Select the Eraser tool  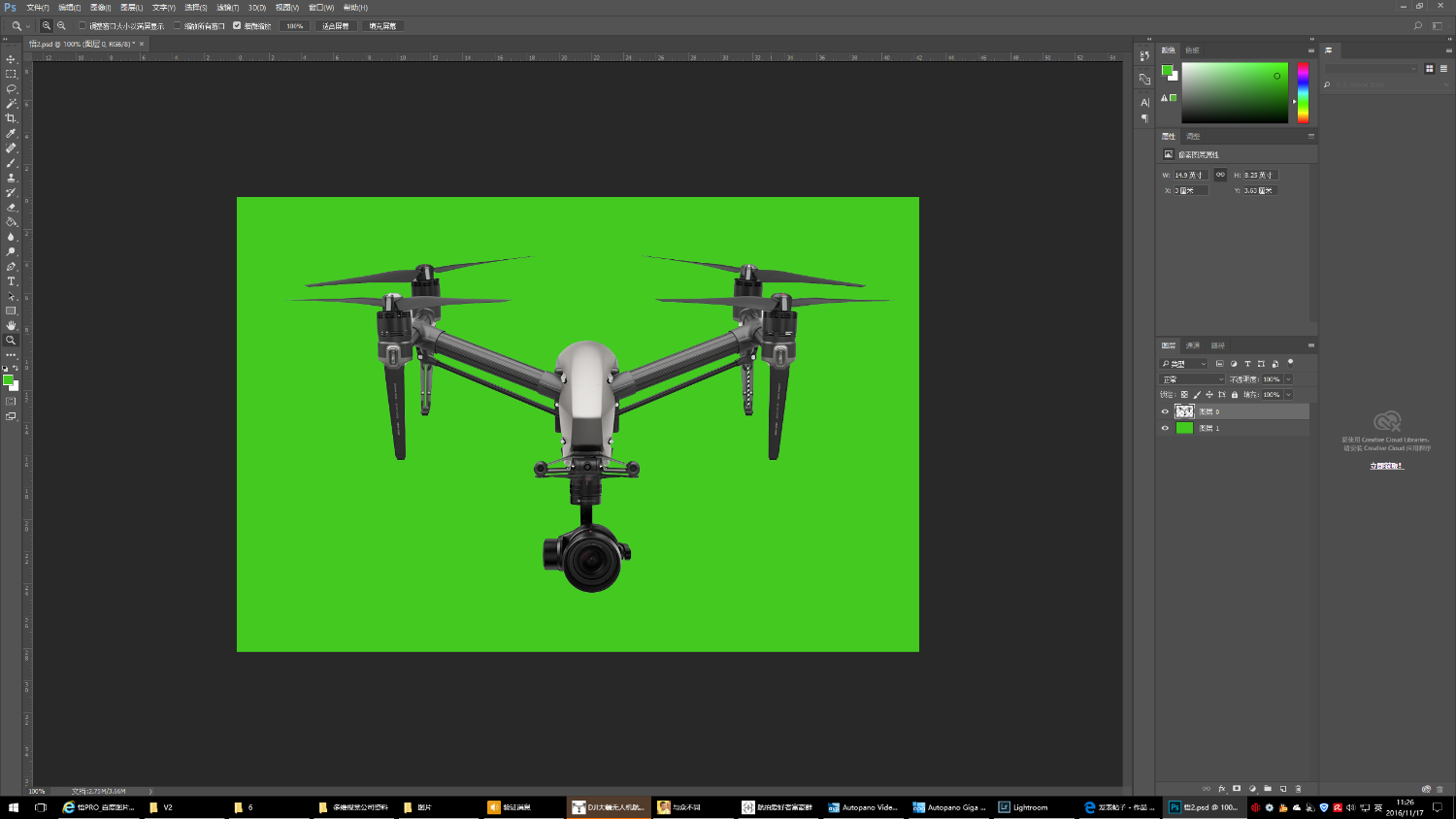(x=11, y=208)
